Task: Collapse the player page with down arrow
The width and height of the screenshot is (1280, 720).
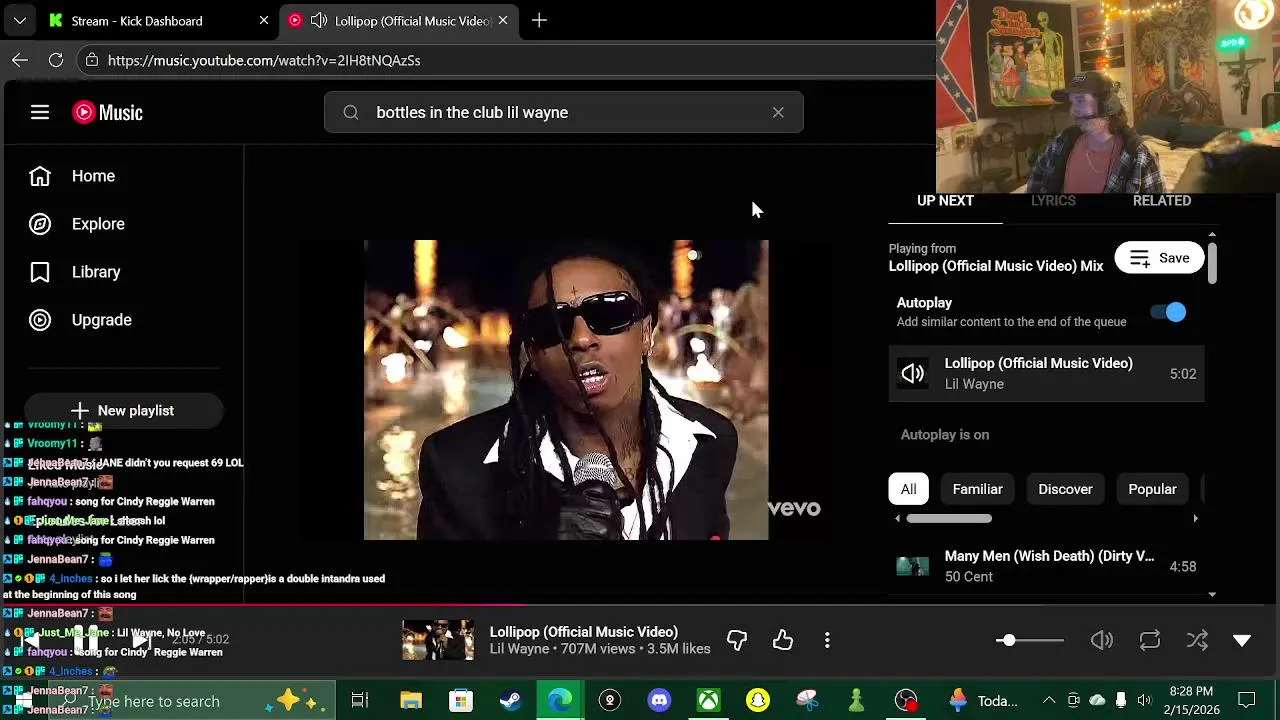Action: point(1242,640)
